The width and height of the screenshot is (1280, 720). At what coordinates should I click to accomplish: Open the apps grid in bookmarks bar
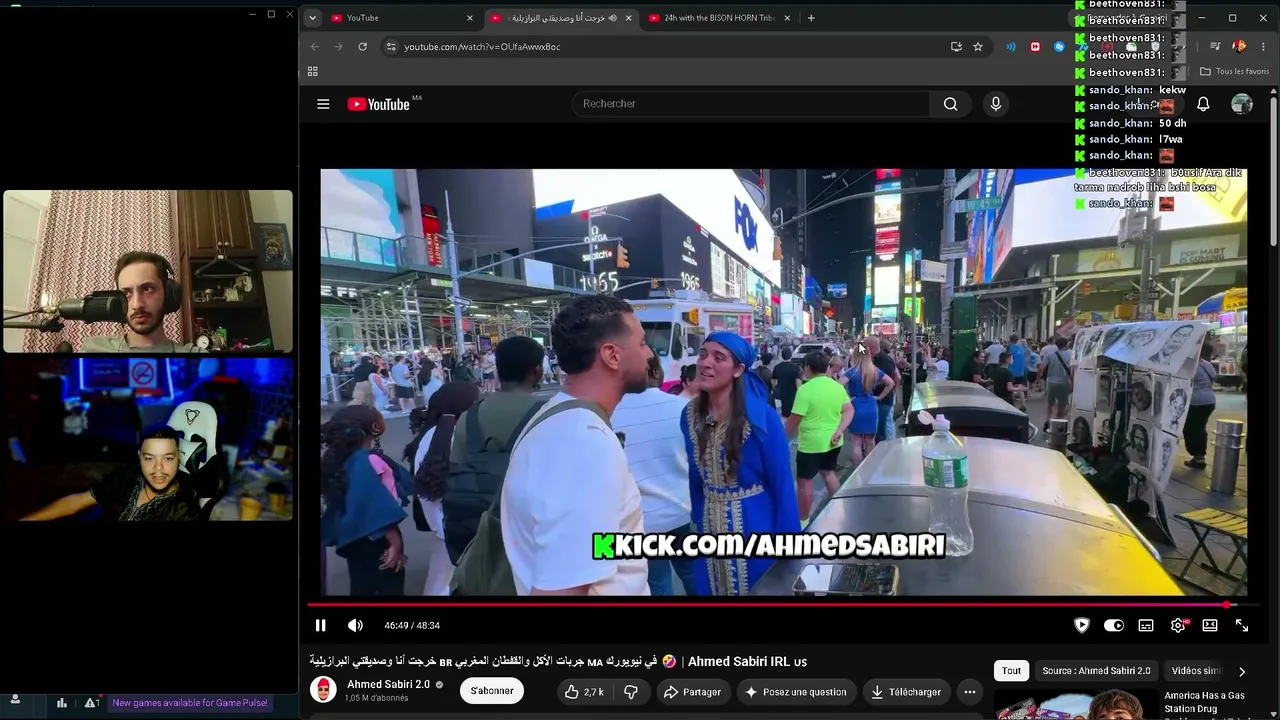pyautogui.click(x=312, y=72)
